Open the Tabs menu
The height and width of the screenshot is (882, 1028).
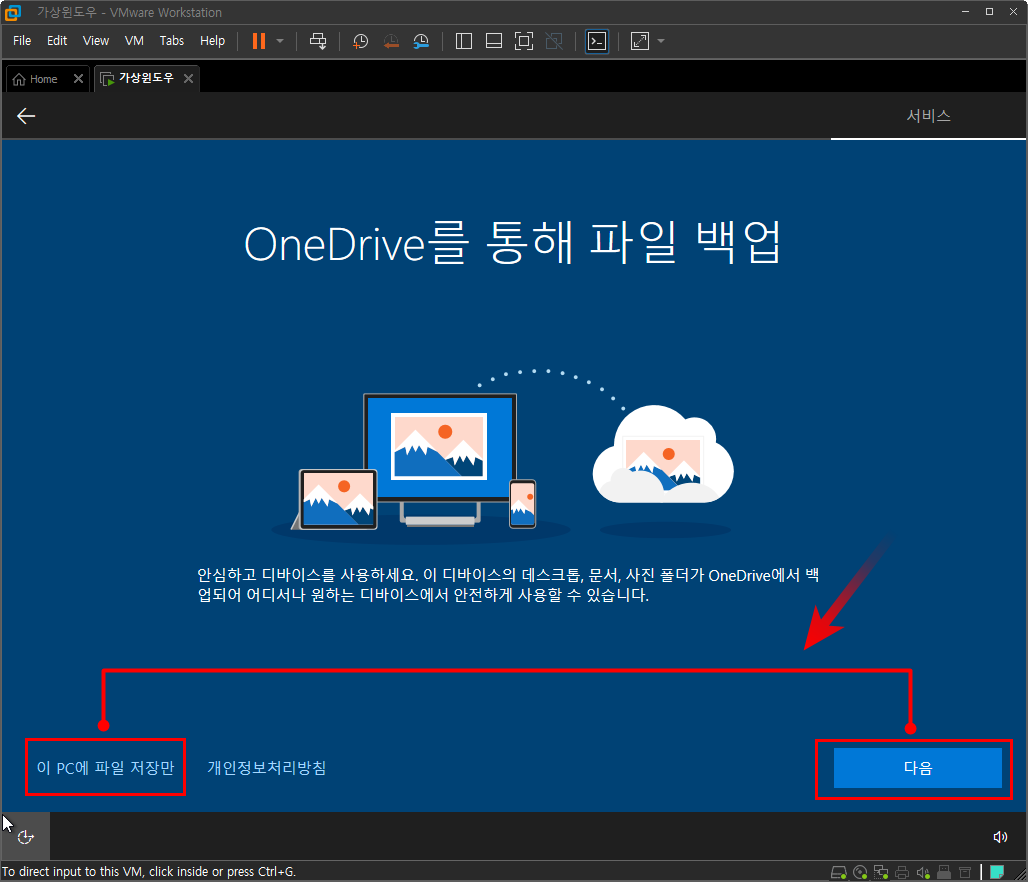pyautogui.click(x=172, y=41)
